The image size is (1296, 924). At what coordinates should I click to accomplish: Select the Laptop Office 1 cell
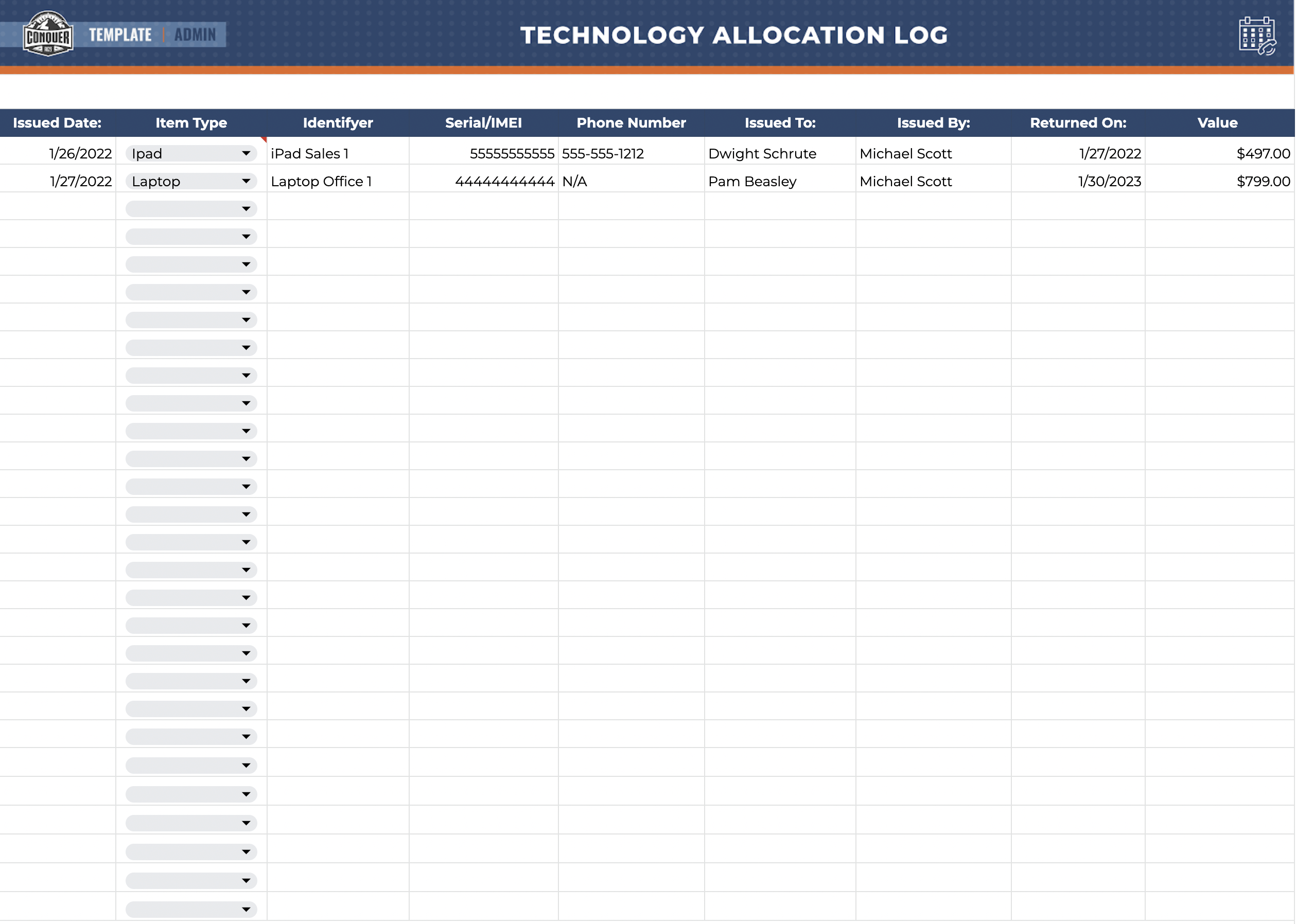338,179
